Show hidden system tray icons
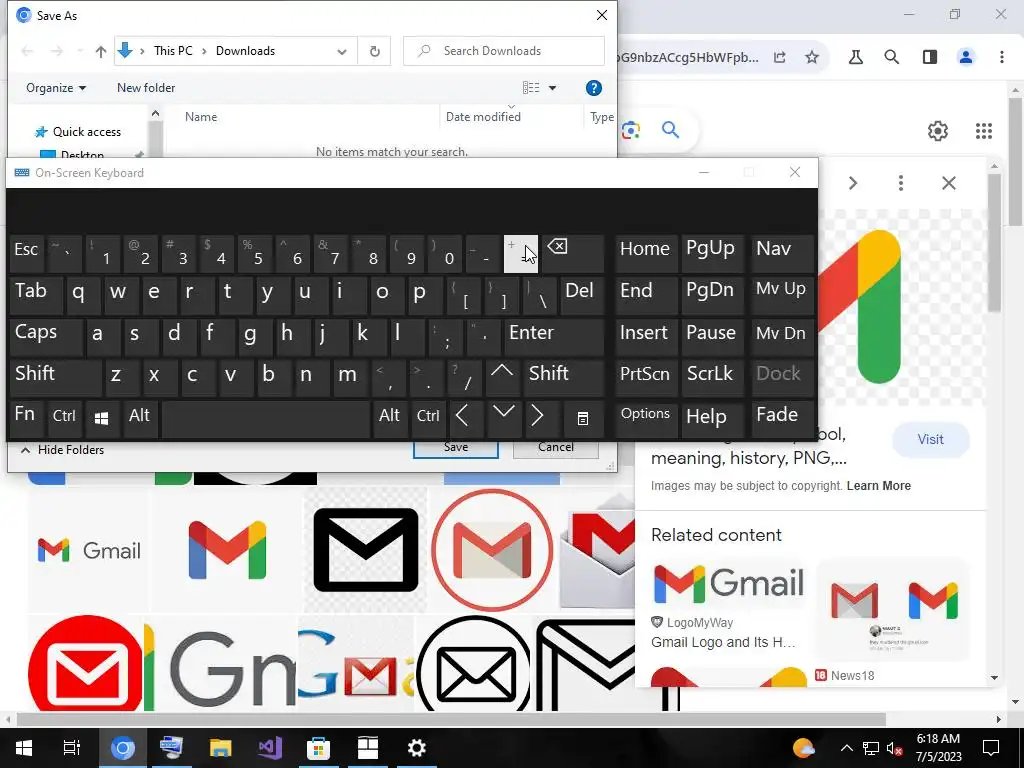Image resolution: width=1024 pixels, height=768 pixels. 846,748
